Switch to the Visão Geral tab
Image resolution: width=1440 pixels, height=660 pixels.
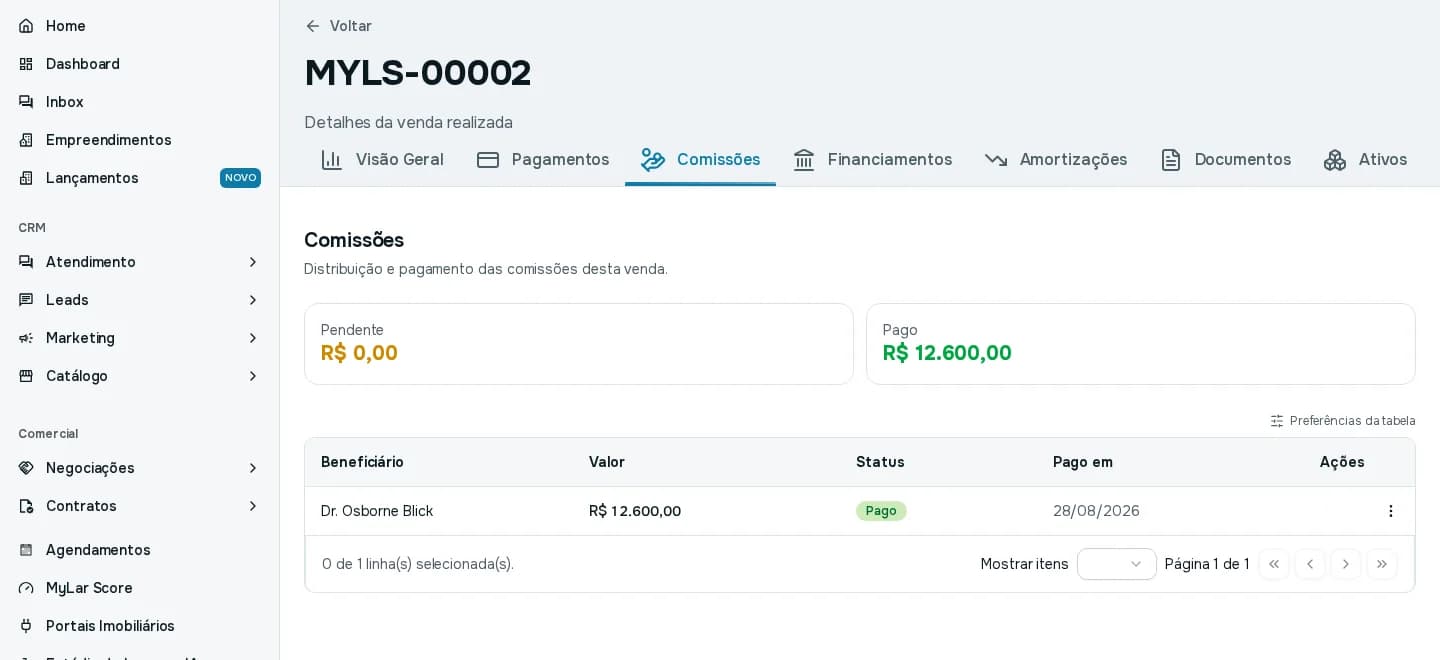382,160
